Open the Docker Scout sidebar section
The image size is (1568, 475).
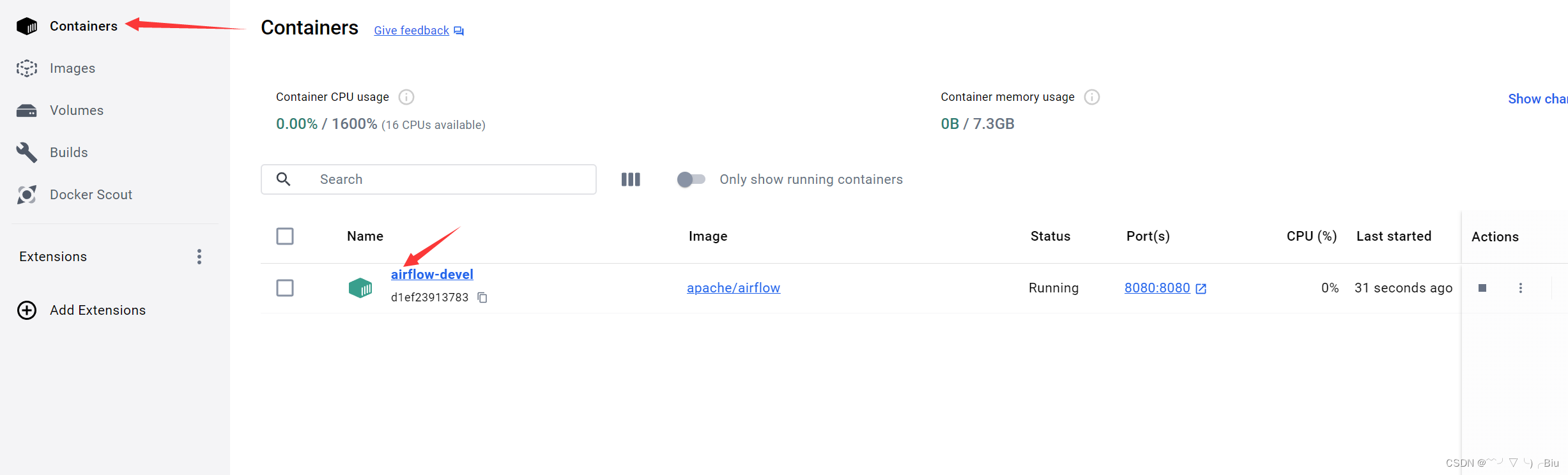[x=91, y=195]
